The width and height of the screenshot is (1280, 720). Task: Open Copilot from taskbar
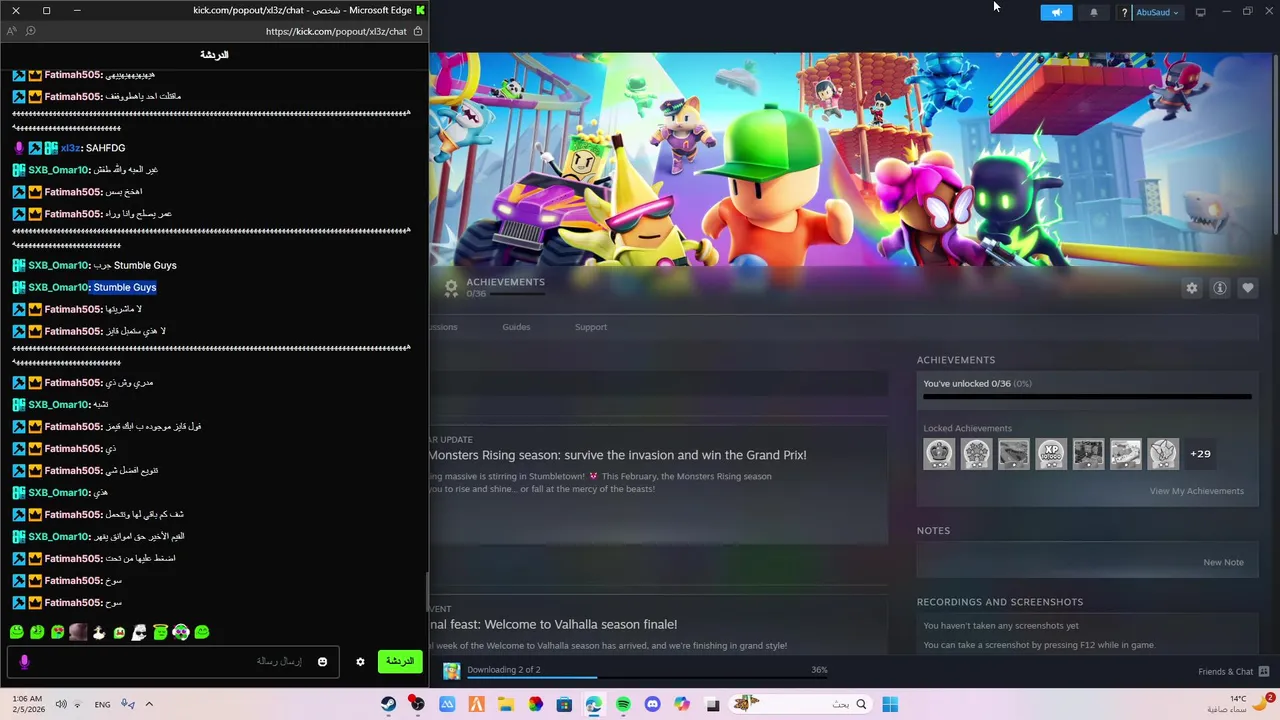pyautogui.click(x=682, y=704)
